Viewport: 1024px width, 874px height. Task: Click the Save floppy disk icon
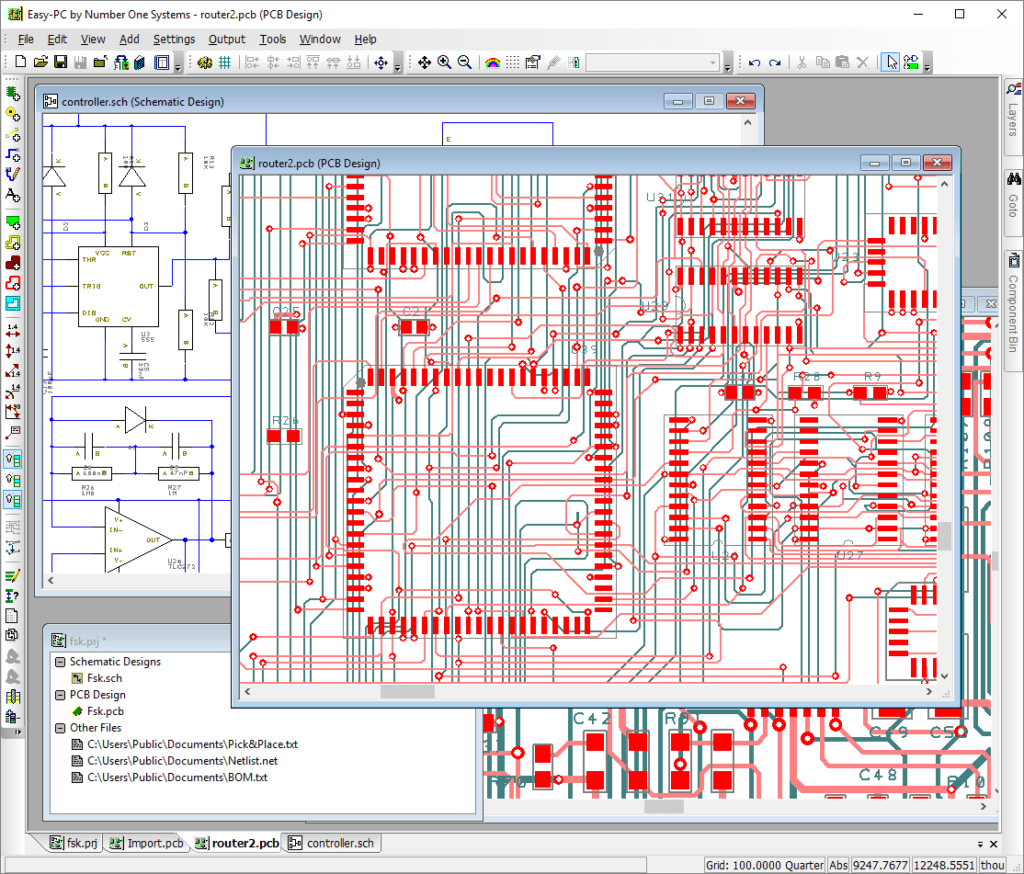60,62
